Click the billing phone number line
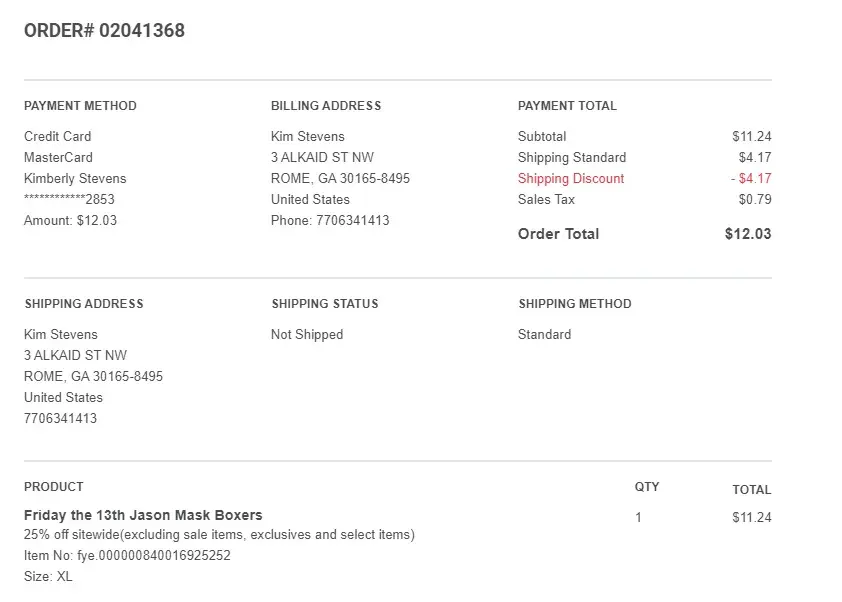The height and width of the screenshot is (602, 842). pos(330,220)
